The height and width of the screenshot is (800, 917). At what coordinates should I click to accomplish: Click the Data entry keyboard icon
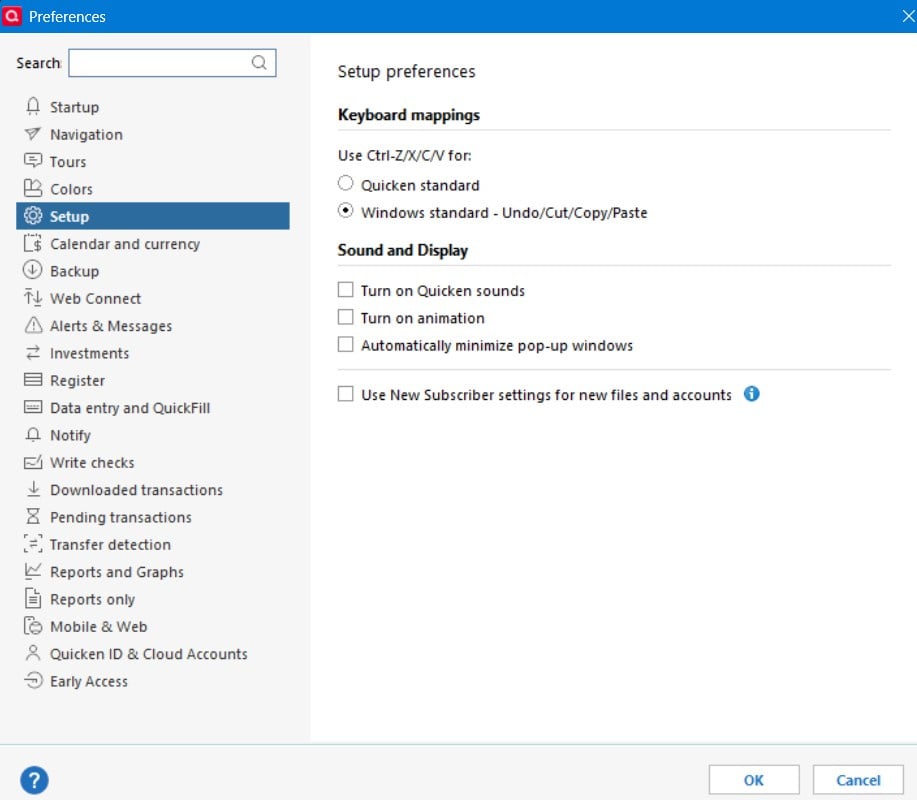coord(33,407)
